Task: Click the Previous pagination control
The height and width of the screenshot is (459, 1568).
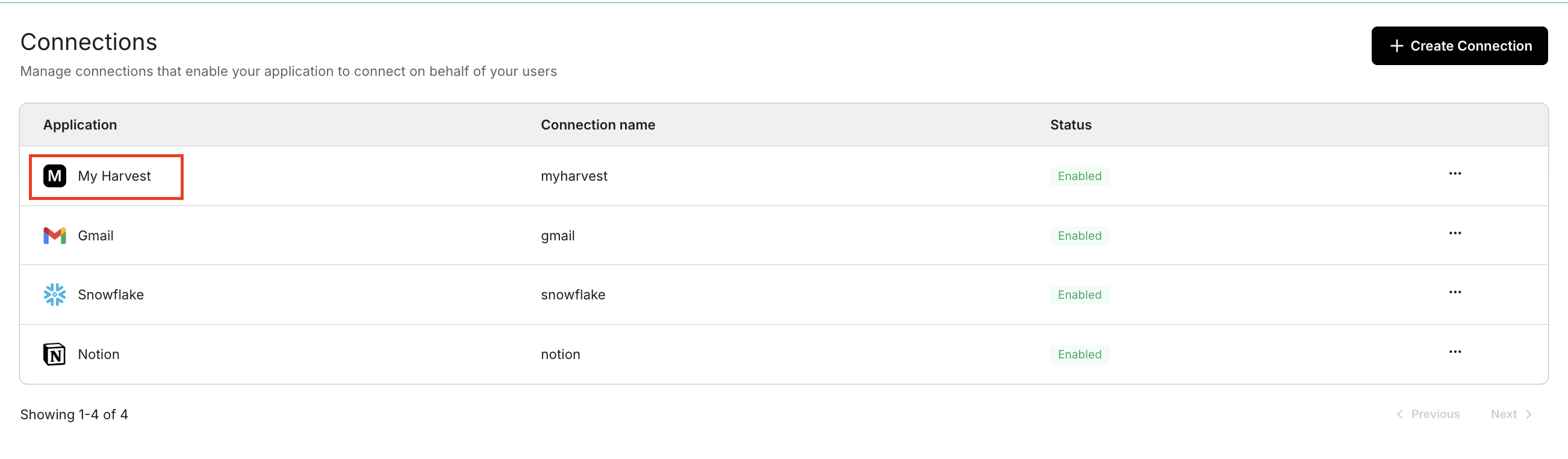Action: pos(1435,414)
